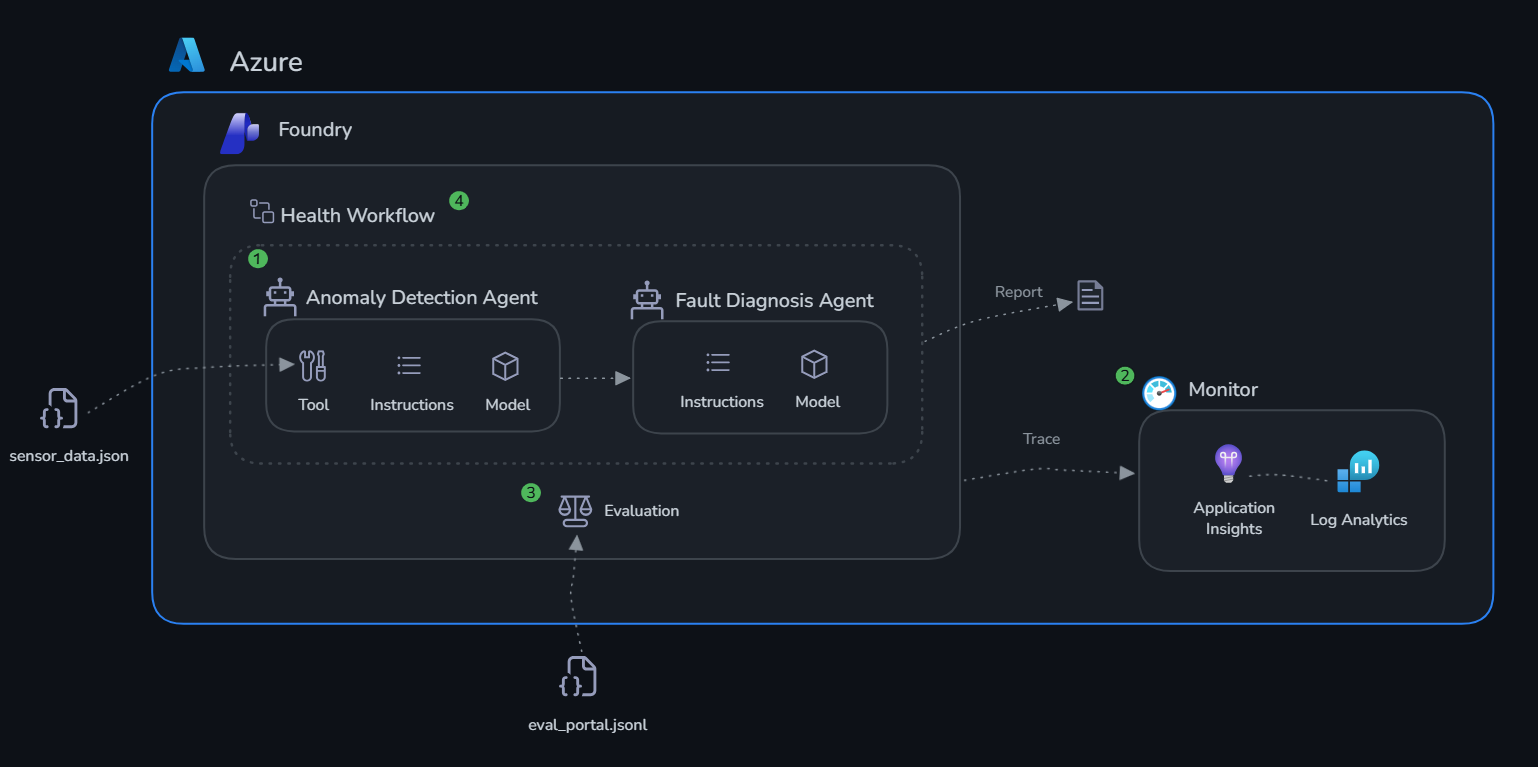Click the "eval_portal.jsonl" file name
This screenshot has height=767, width=1538.
[x=588, y=725]
